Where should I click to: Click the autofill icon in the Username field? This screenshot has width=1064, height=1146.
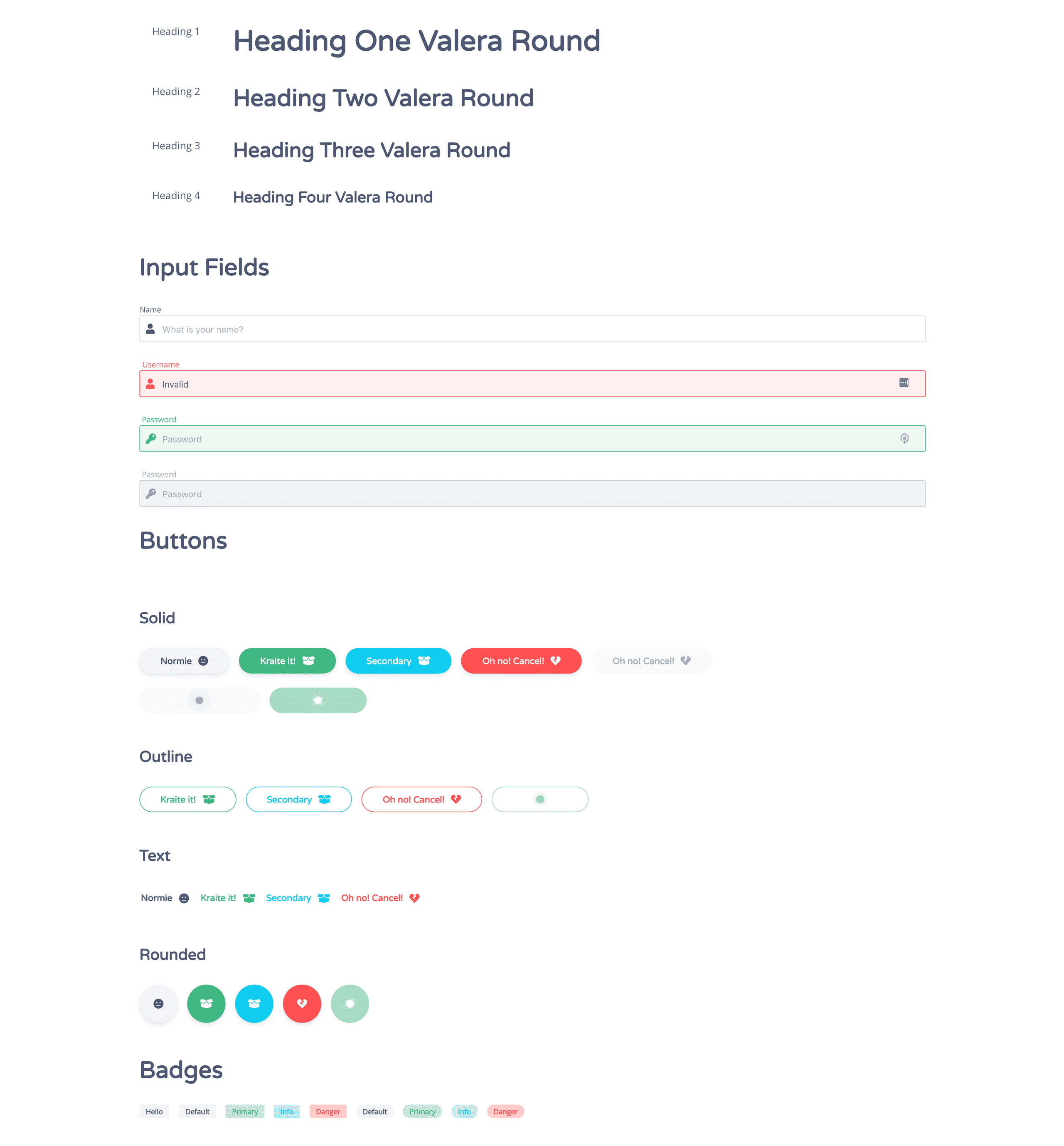[x=904, y=383]
